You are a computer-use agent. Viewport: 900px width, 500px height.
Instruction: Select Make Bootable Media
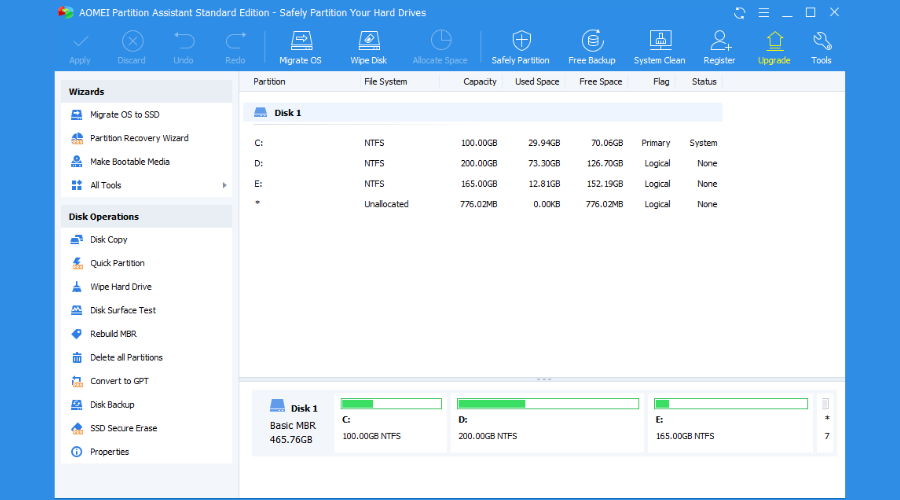pos(130,162)
